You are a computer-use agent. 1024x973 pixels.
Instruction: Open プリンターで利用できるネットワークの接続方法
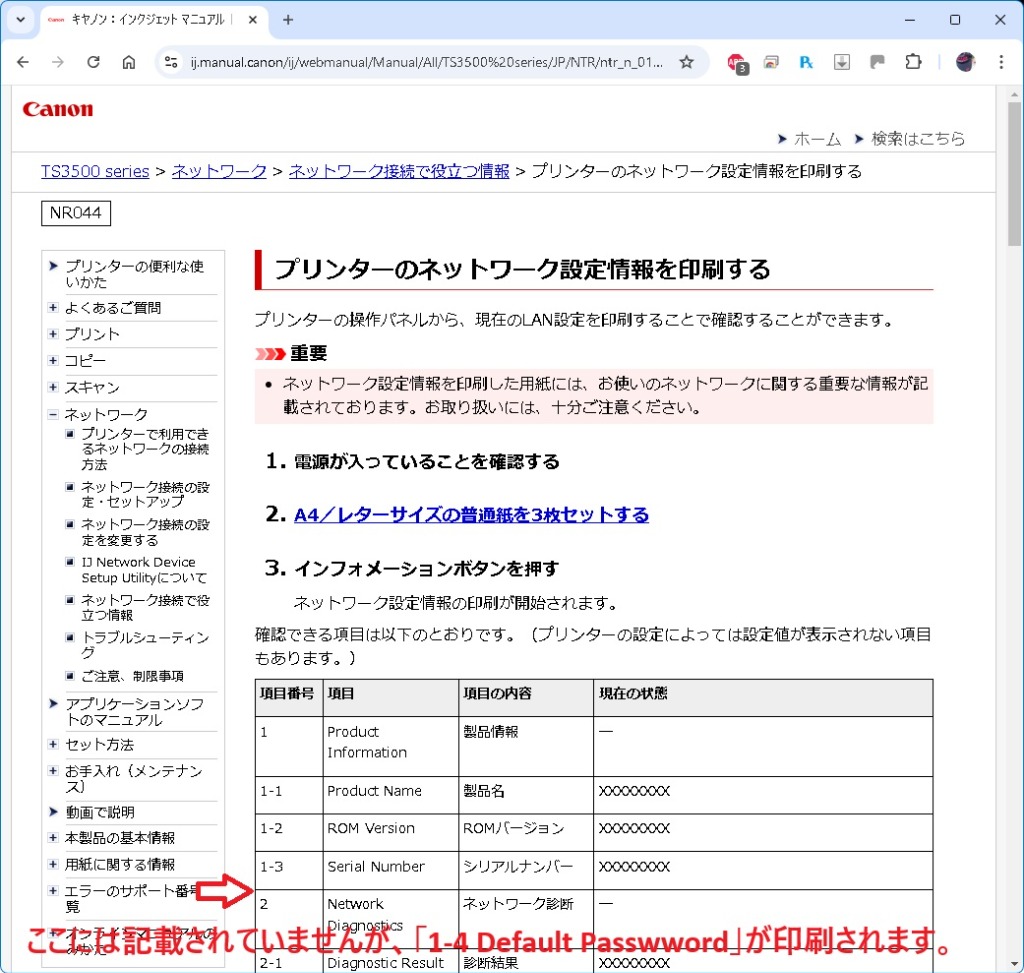[x=145, y=449]
